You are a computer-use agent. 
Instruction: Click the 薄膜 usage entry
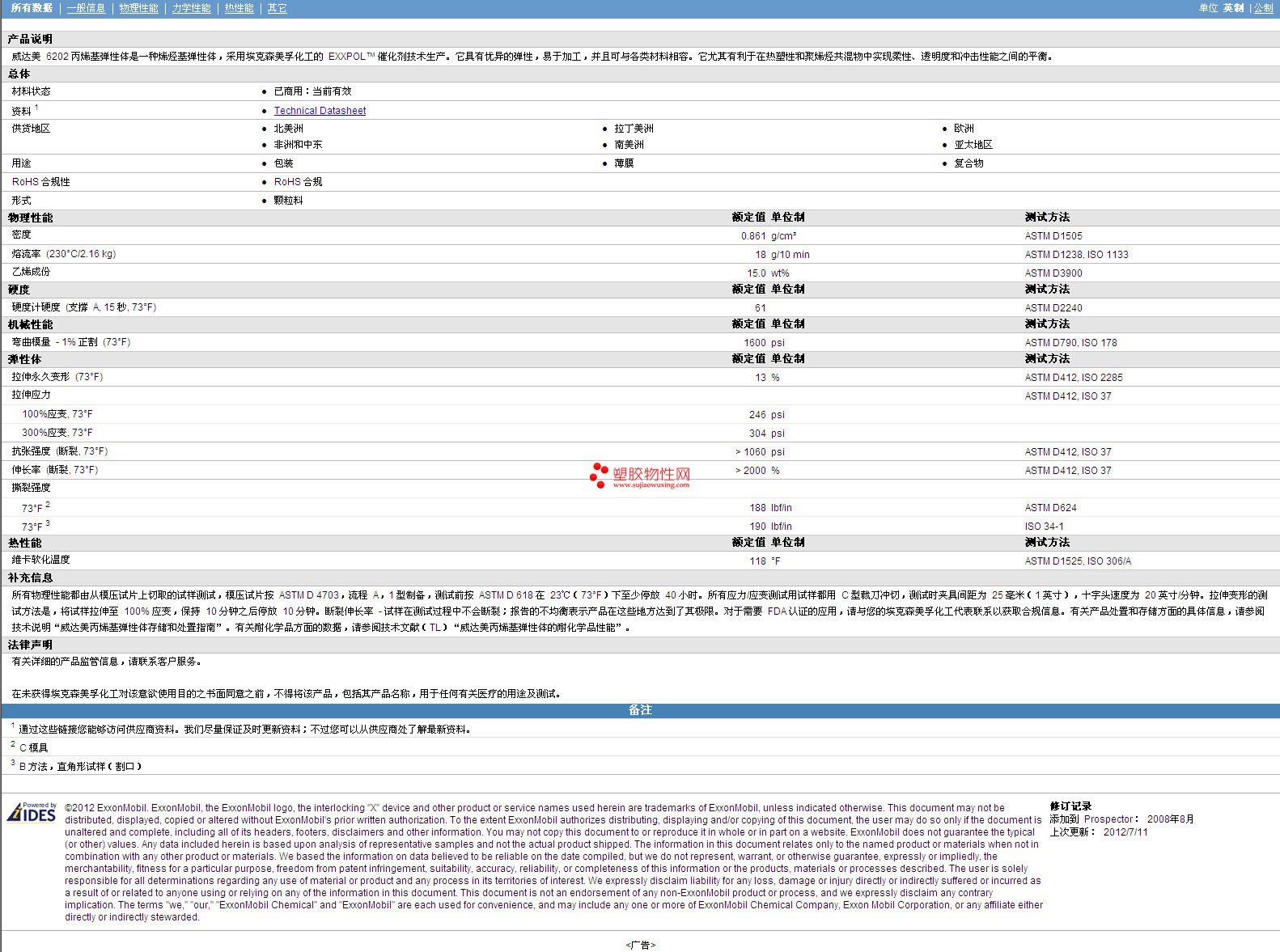(624, 163)
